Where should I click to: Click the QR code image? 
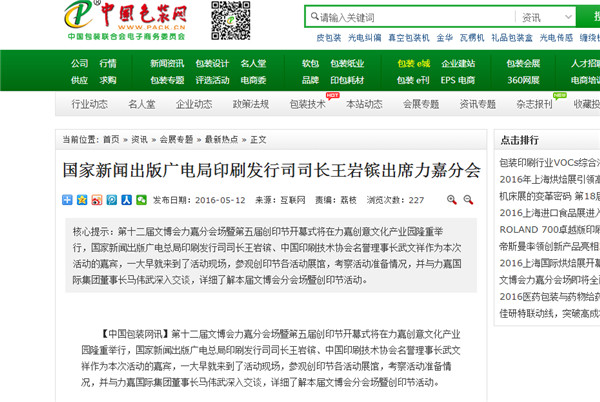(x=231, y=20)
